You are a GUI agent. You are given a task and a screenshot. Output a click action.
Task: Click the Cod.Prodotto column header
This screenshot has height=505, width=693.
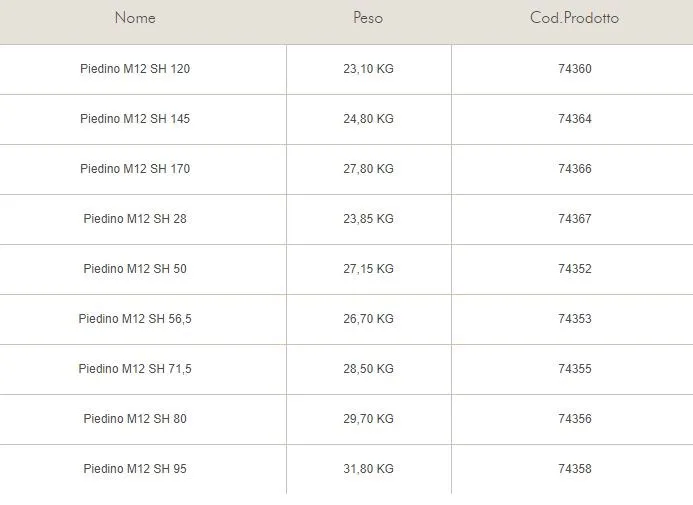(x=574, y=18)
